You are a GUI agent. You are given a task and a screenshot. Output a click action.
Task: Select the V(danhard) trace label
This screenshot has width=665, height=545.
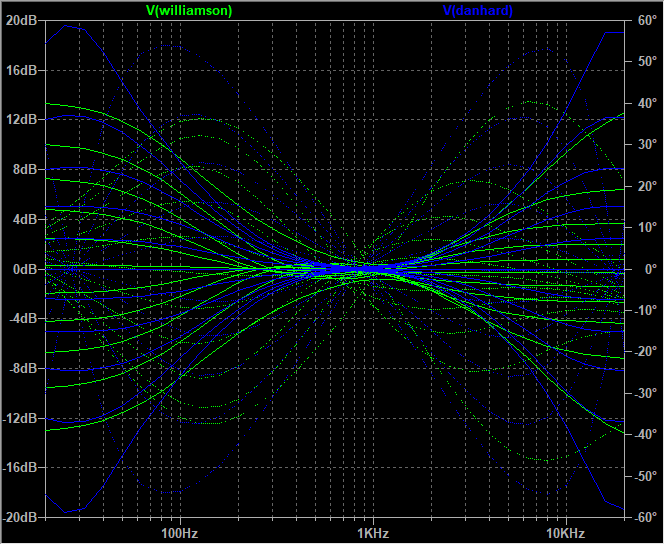478,11
